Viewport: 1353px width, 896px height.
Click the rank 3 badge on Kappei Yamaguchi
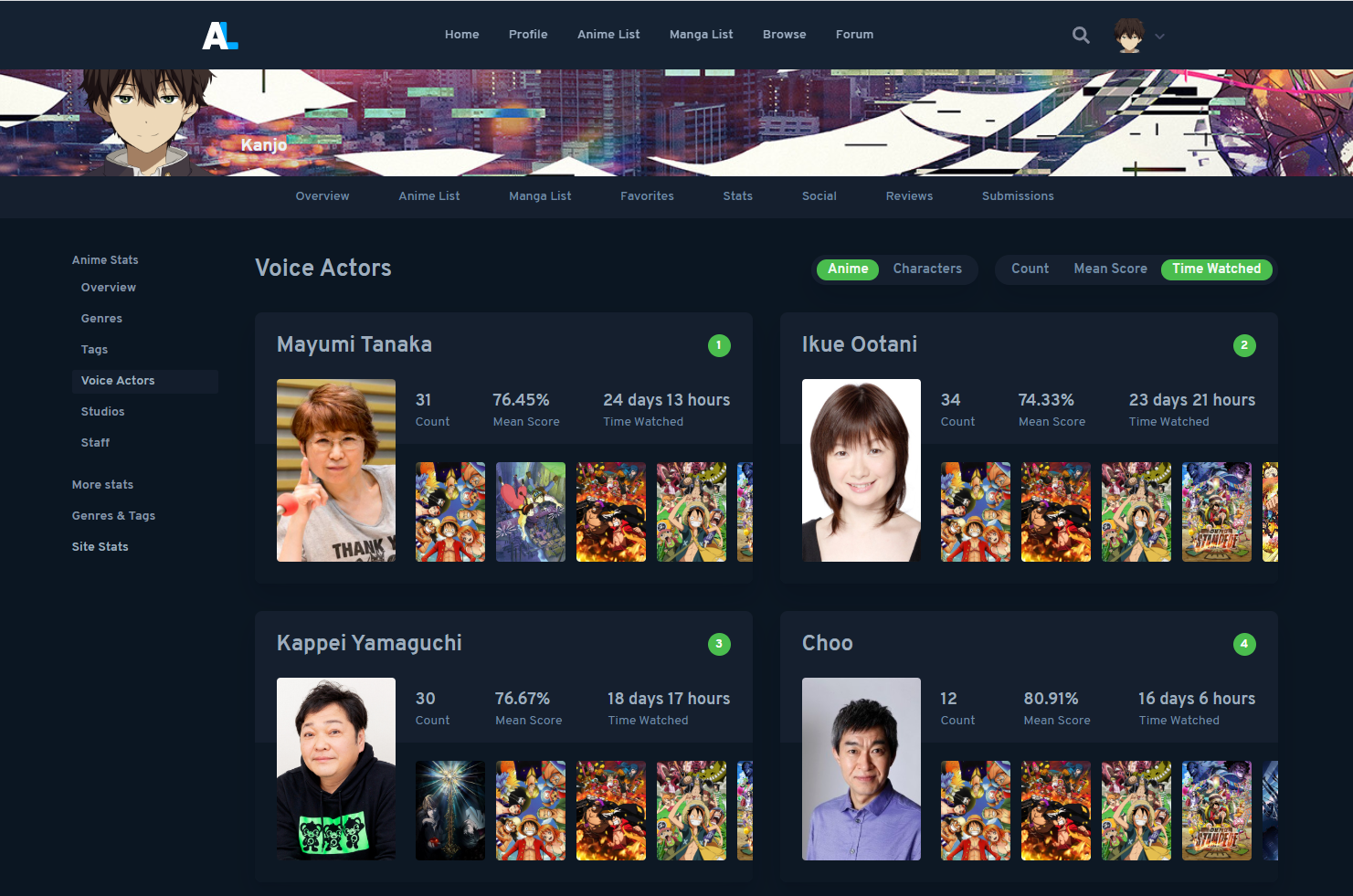[x=719, y=644]
